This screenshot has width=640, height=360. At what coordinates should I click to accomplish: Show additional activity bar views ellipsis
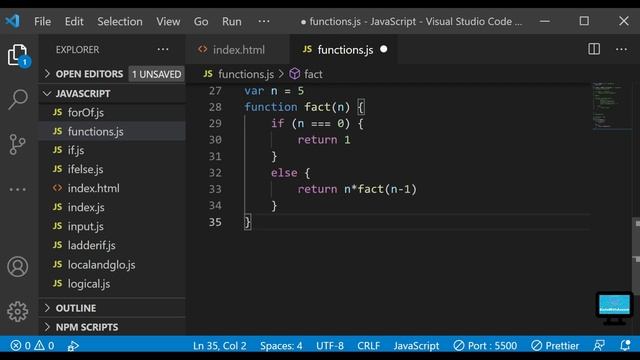pos(18,189)
